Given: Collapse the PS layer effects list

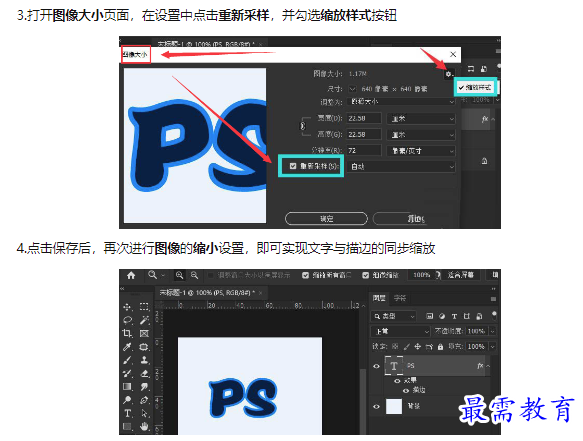Looking at the screenshot, I should (488, 366).
